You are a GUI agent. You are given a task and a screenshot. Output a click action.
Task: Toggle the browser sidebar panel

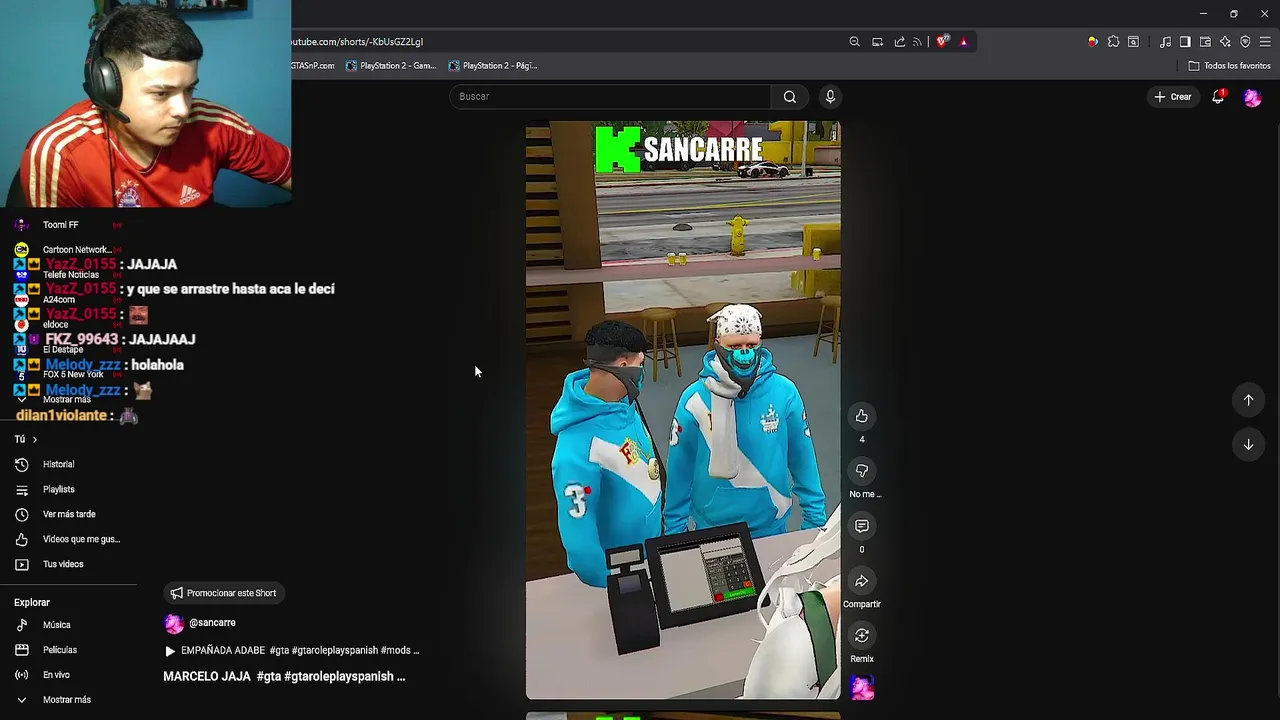[x=1185, y=42]
